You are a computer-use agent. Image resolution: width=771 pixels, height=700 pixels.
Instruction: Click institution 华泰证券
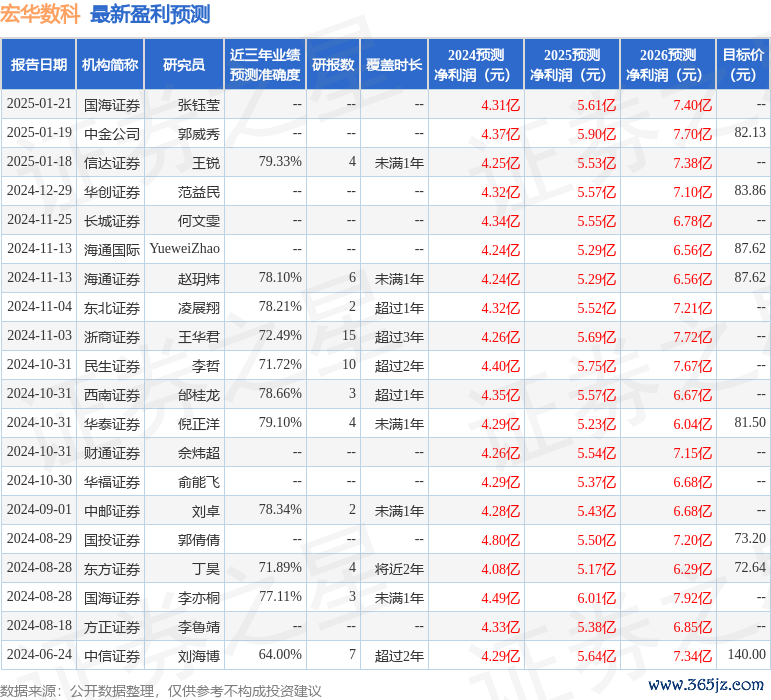click(112, 424)
